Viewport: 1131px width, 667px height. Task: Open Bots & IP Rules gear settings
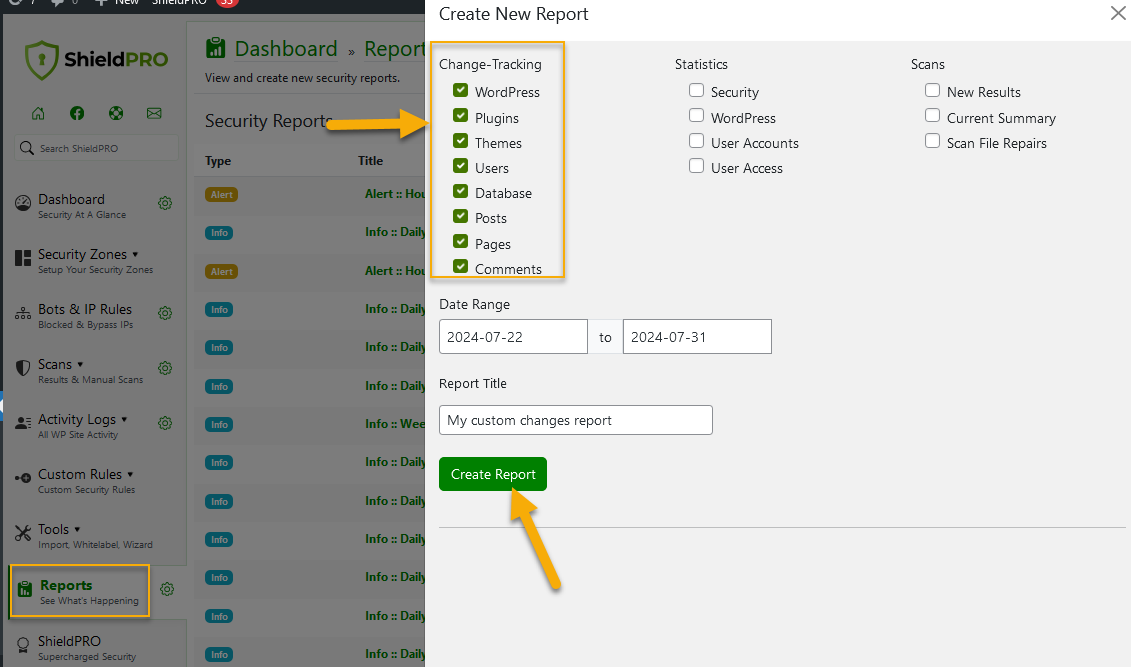[165, 313]
